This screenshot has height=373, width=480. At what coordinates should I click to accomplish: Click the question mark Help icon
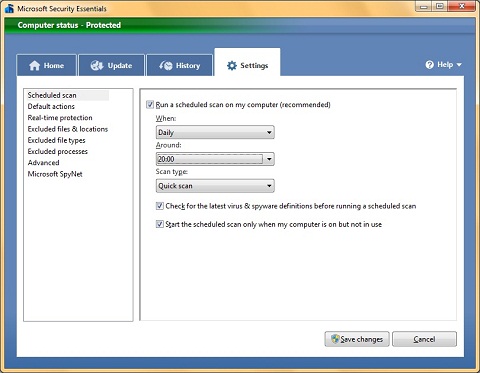tap(430, 65)
